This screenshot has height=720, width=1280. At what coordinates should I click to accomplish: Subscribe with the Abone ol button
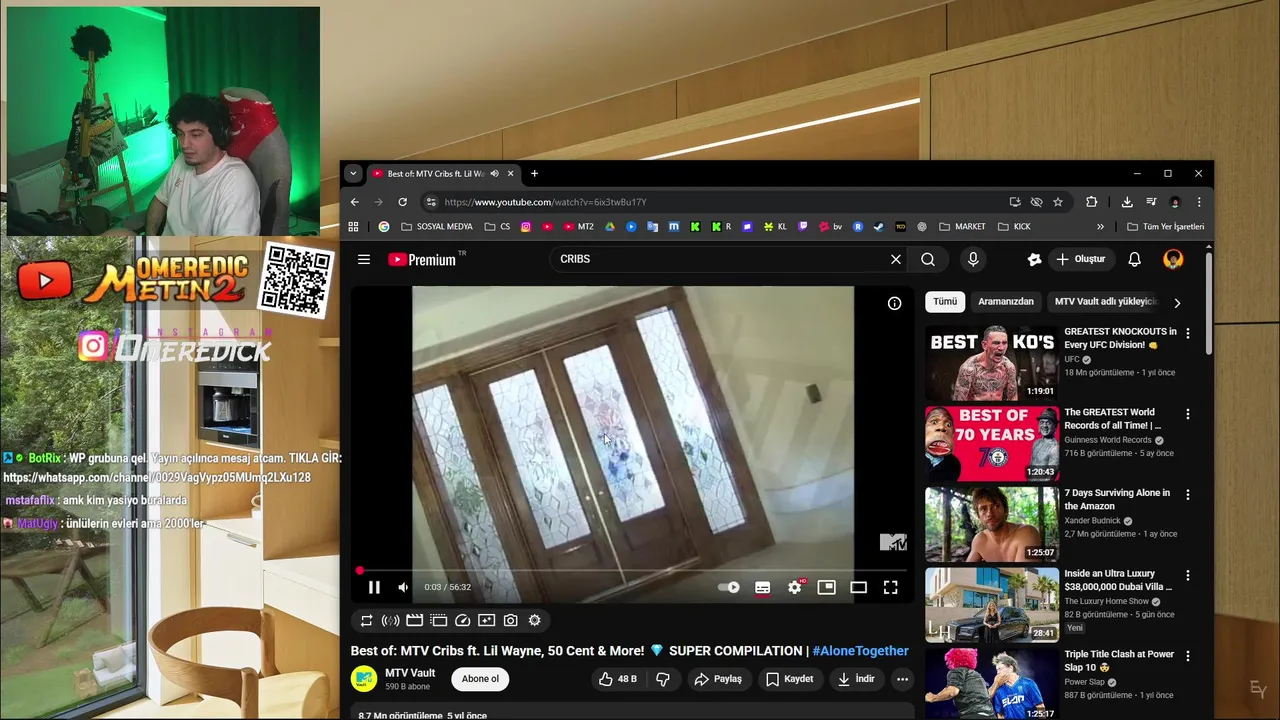click(480, 679)
